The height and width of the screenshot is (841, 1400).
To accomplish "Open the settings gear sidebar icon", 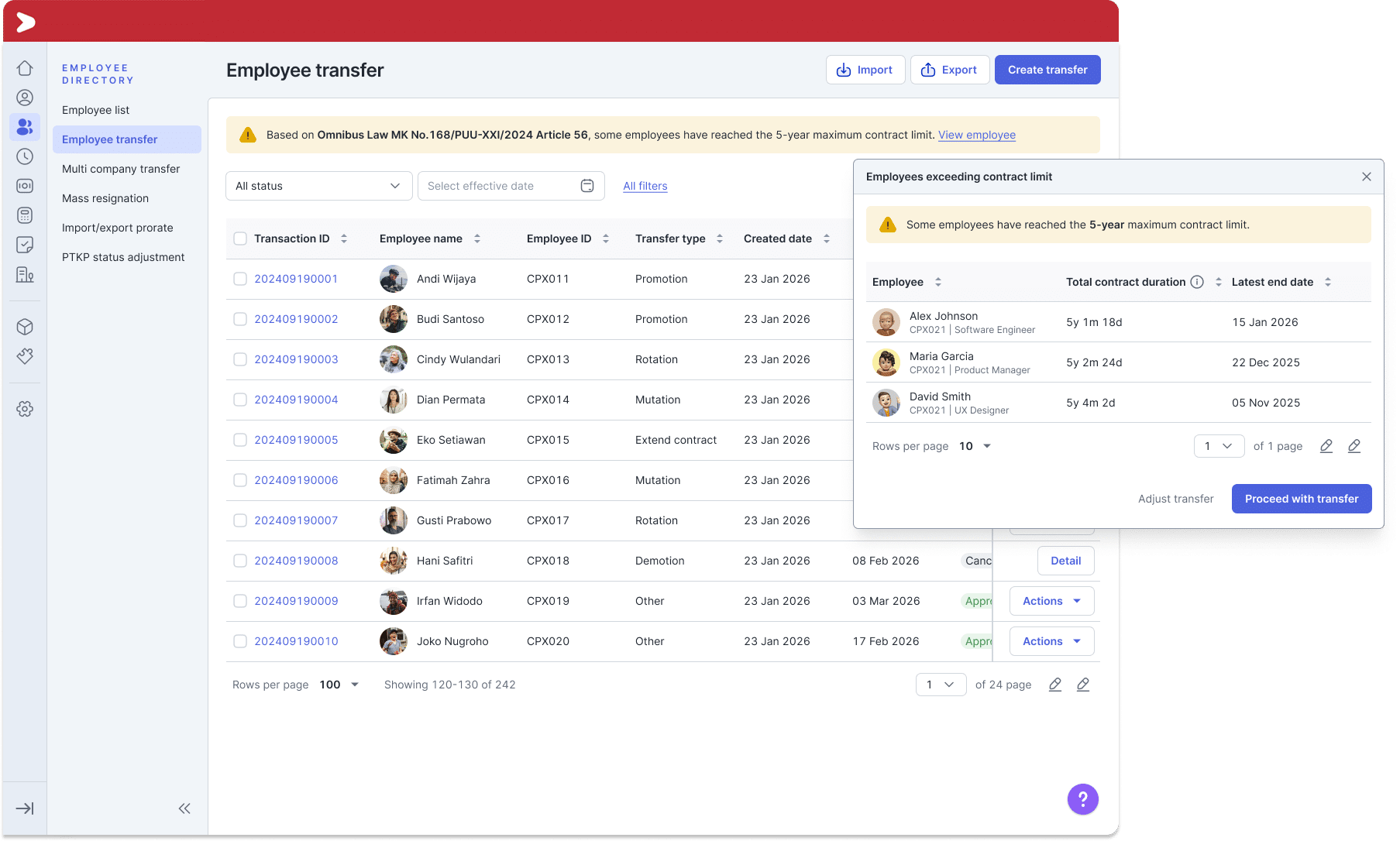I will [25, 409].
